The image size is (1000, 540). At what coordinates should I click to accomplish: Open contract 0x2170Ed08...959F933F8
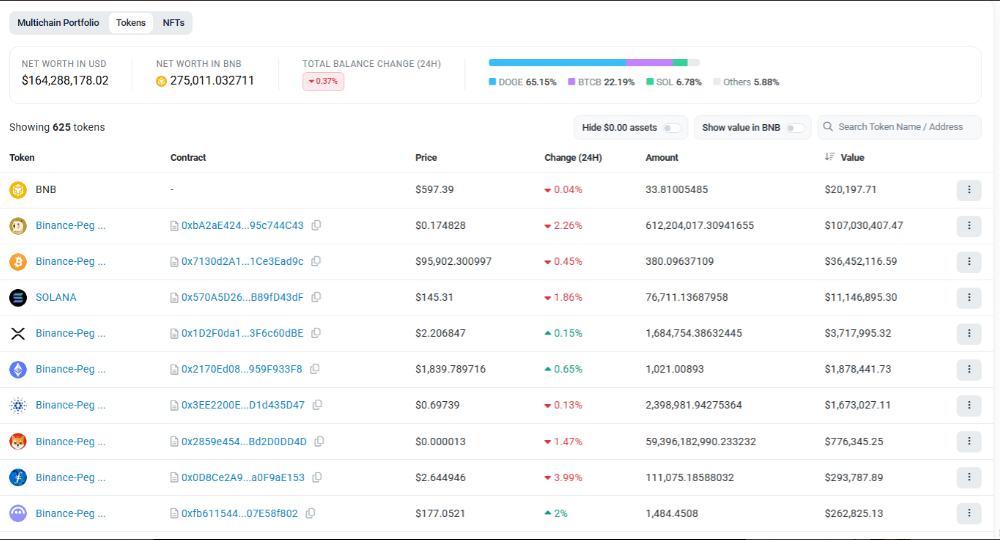242,369
